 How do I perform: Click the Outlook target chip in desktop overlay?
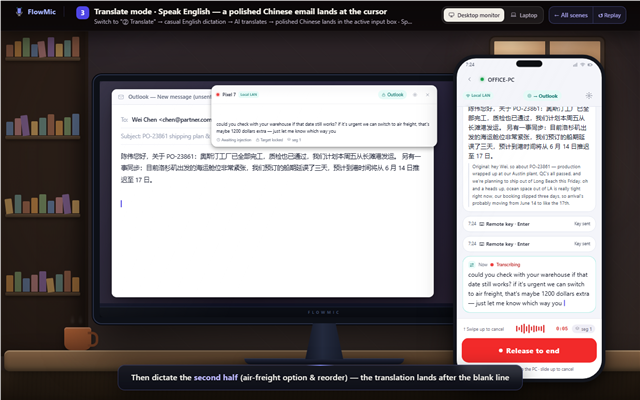point(392,95)
